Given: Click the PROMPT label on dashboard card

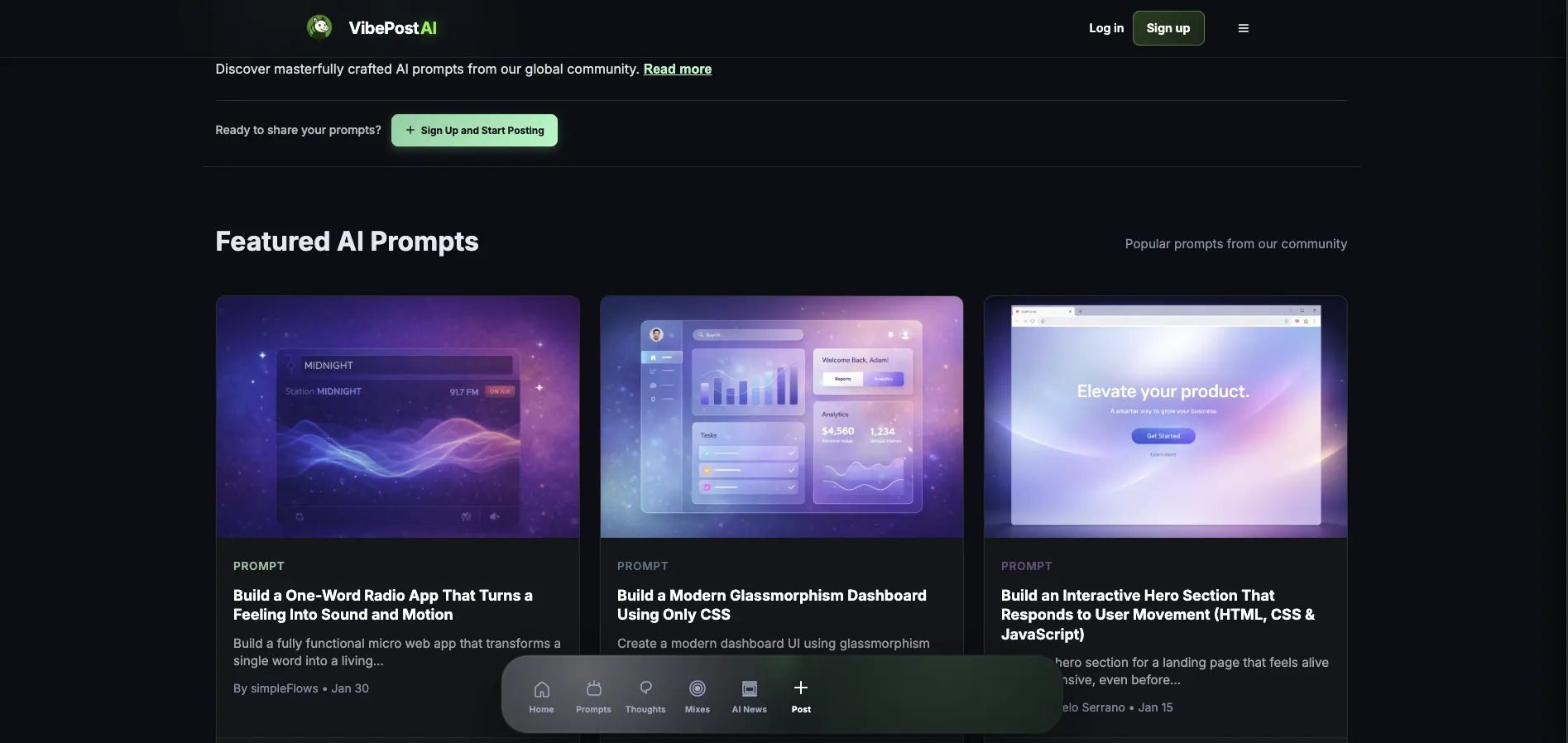Looking at the screenshot, I should (x=643, y=566).
